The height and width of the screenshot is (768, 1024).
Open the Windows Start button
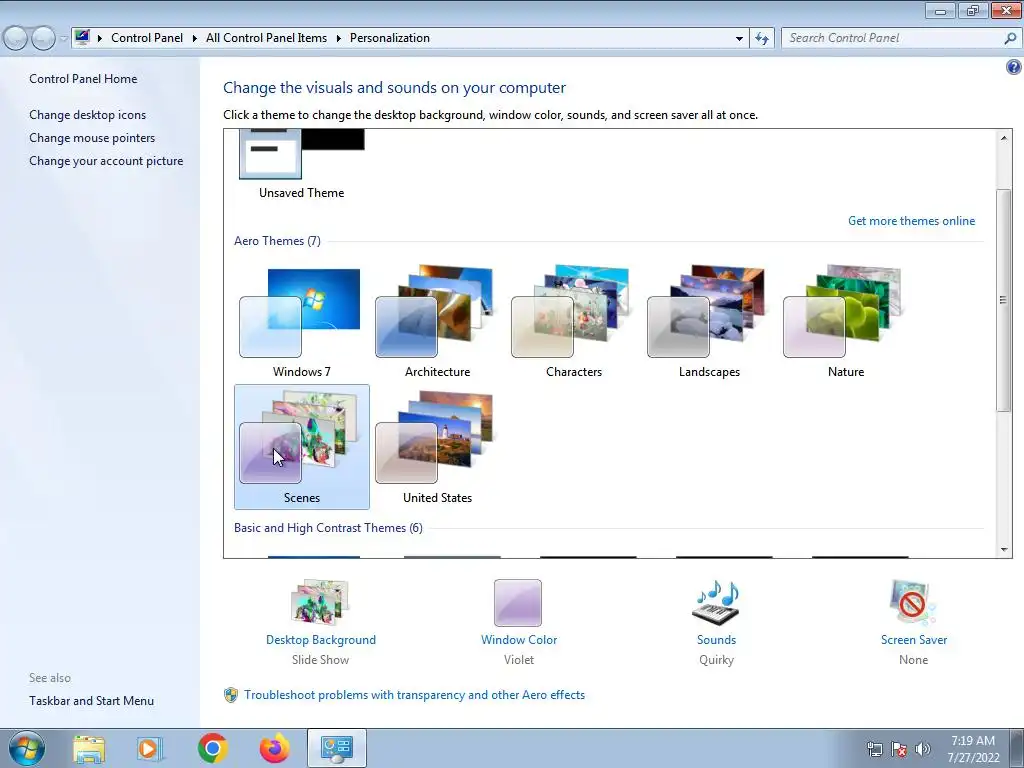coord(27,748)
